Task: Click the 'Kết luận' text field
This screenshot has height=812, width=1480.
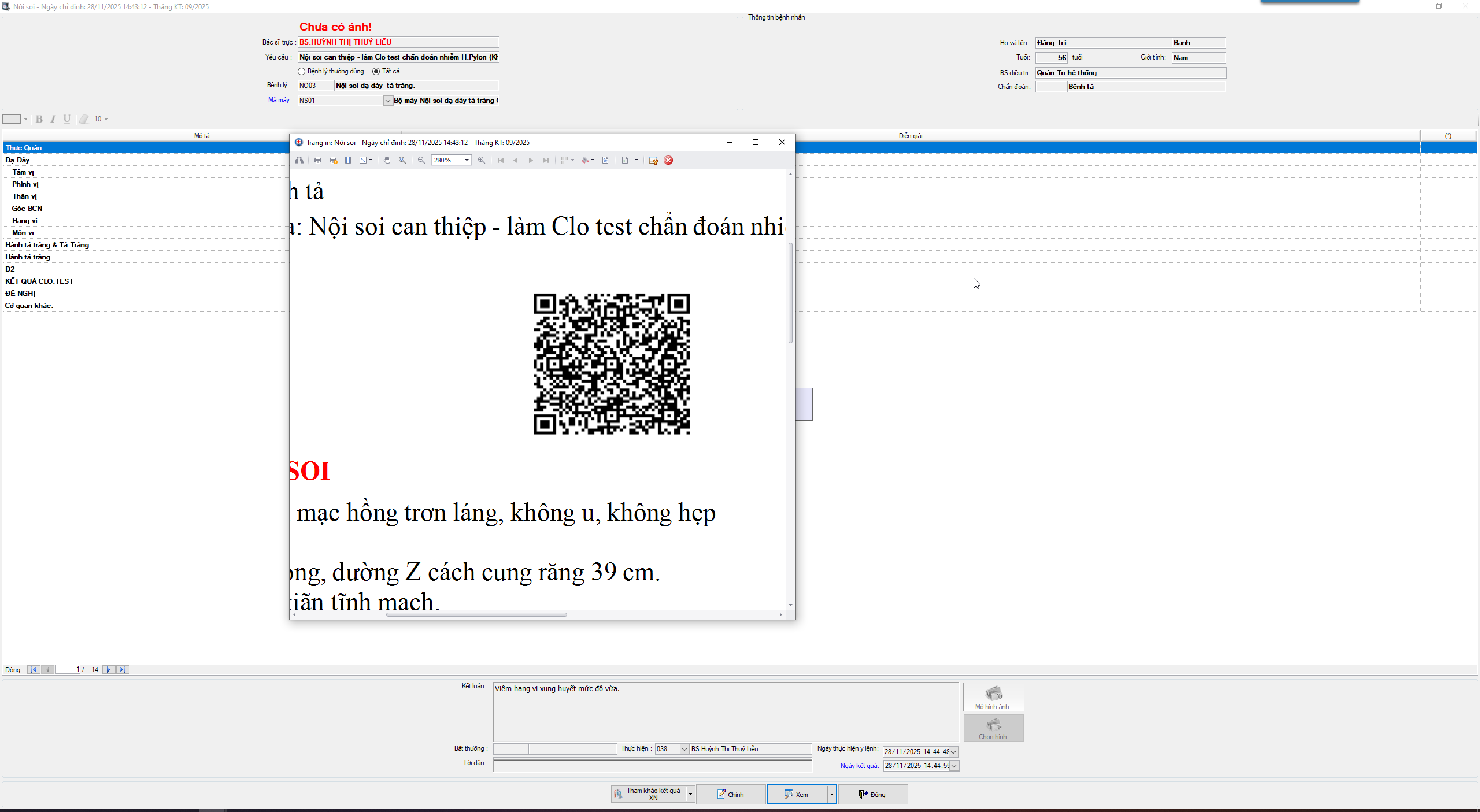Action: (x=725, y=711)
